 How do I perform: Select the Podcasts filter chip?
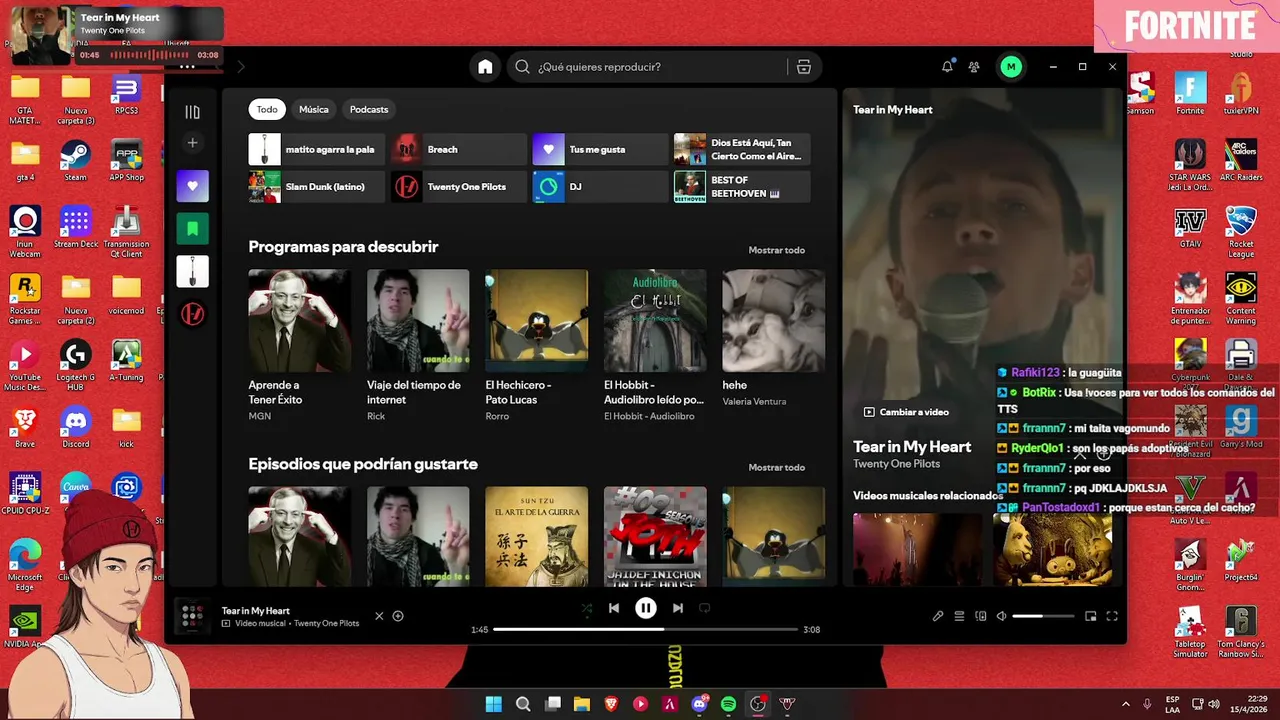pos(369,109)
